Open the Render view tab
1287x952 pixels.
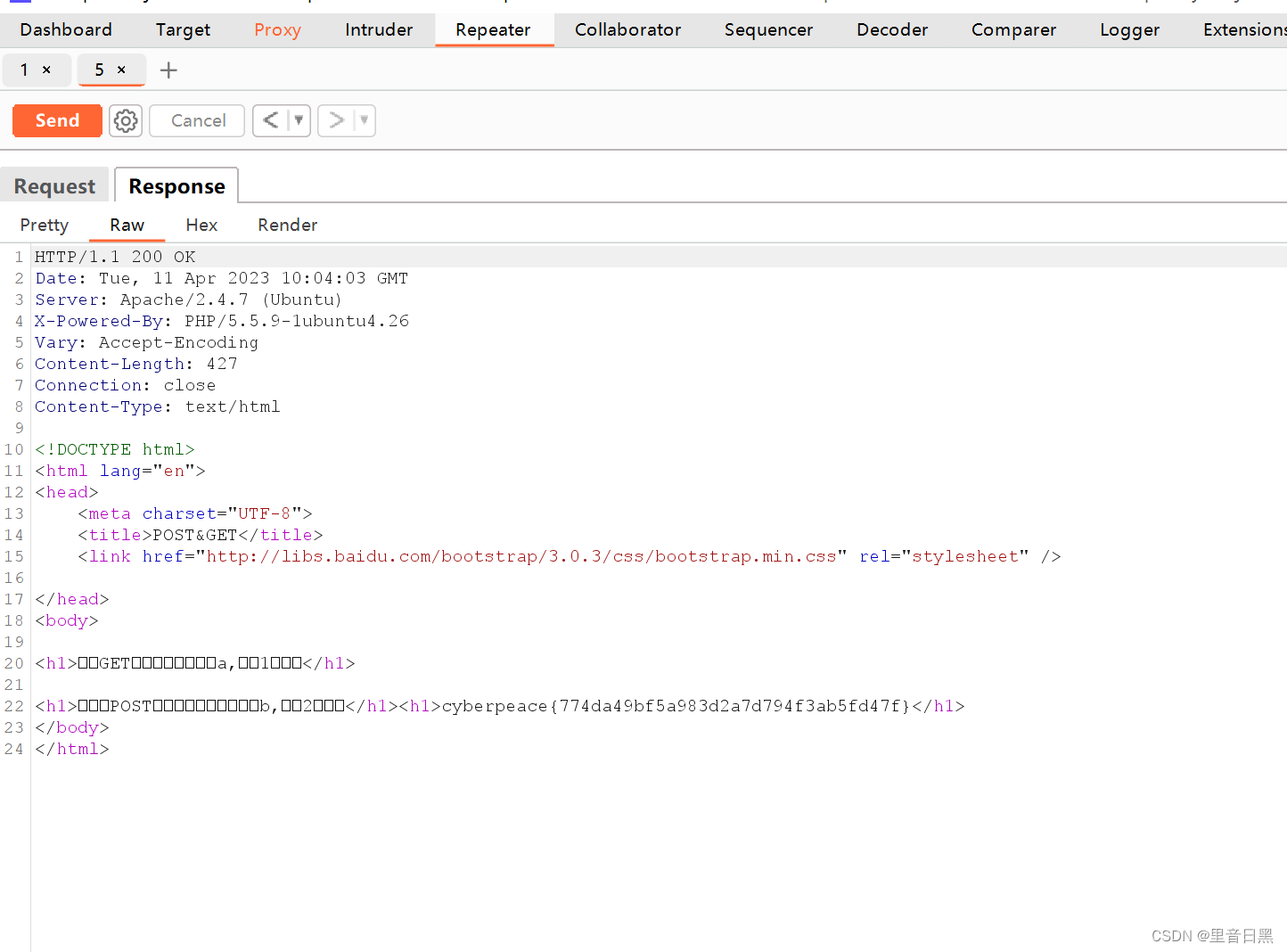pos(287,225)
